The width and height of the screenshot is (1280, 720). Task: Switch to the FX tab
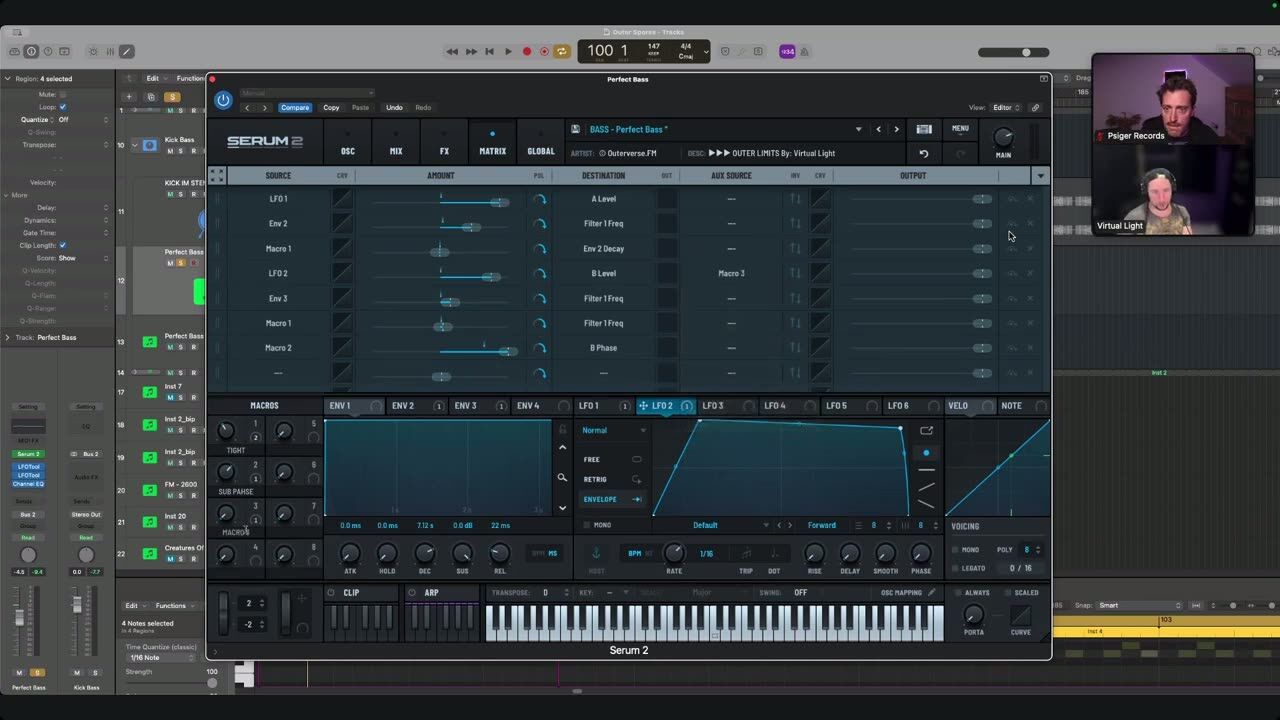point(444,143)
